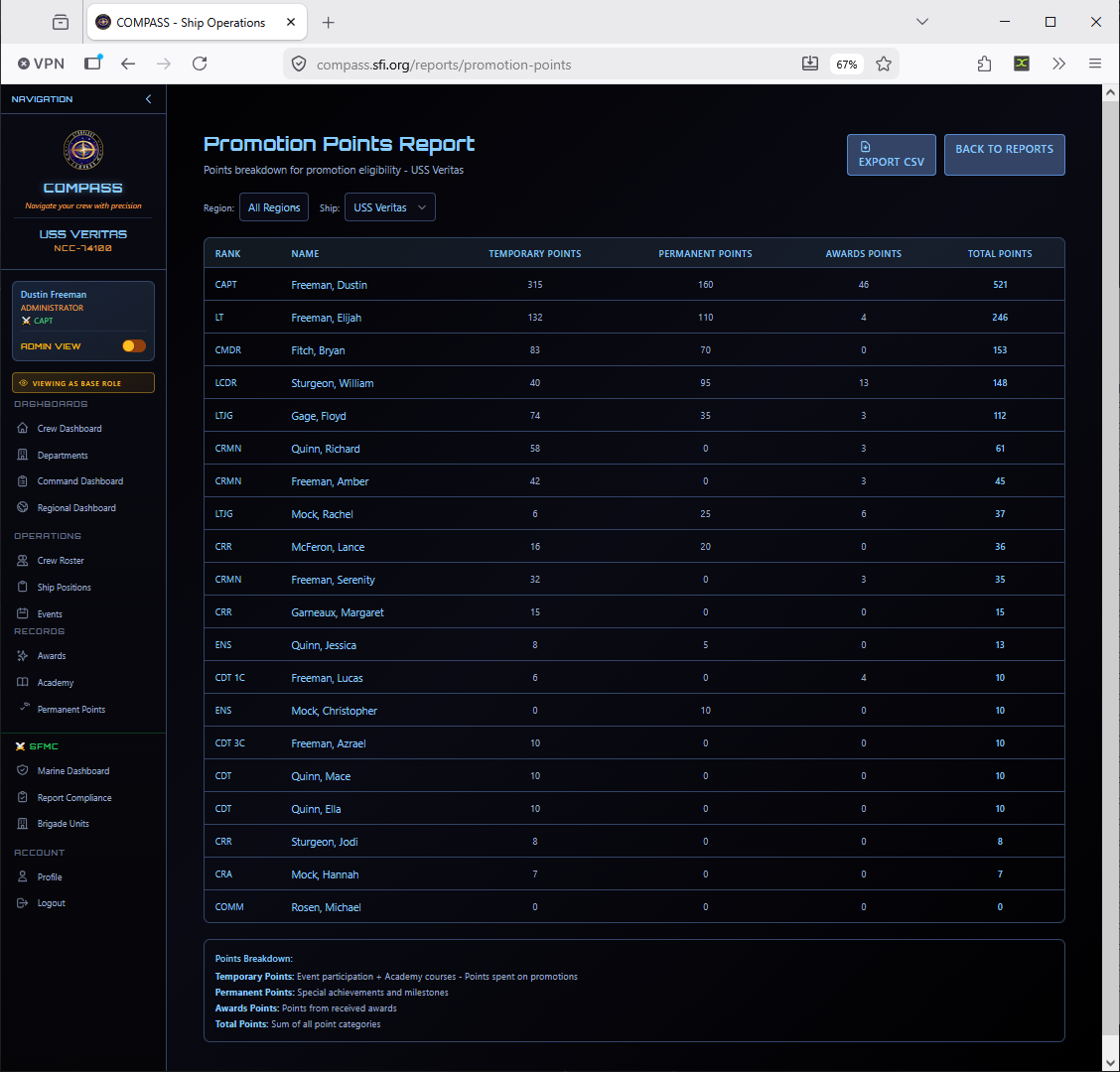This screenshot has width=1120, height=1072.
Task: Open Marine Dashboard shield icon
Action: coord(23,770)
